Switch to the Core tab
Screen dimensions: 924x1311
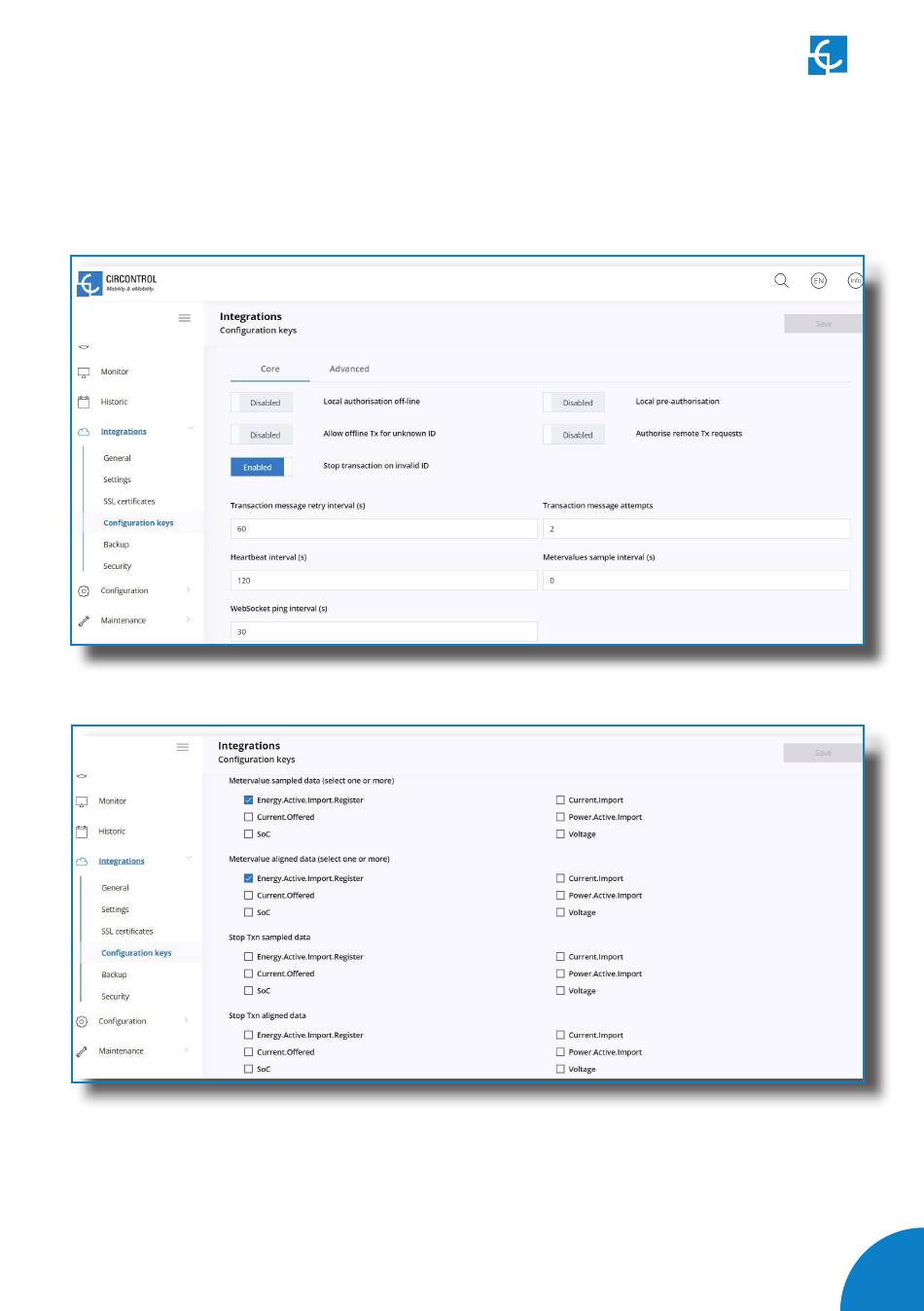click(270, 370)
